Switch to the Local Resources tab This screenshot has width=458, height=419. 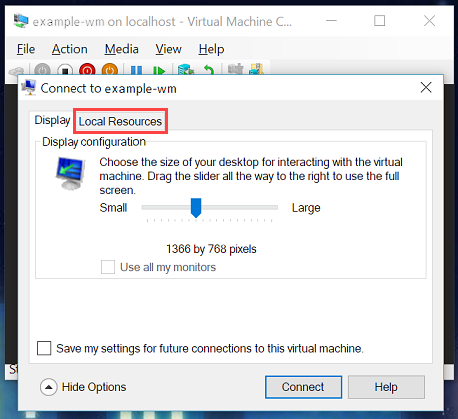pos(120,121)
